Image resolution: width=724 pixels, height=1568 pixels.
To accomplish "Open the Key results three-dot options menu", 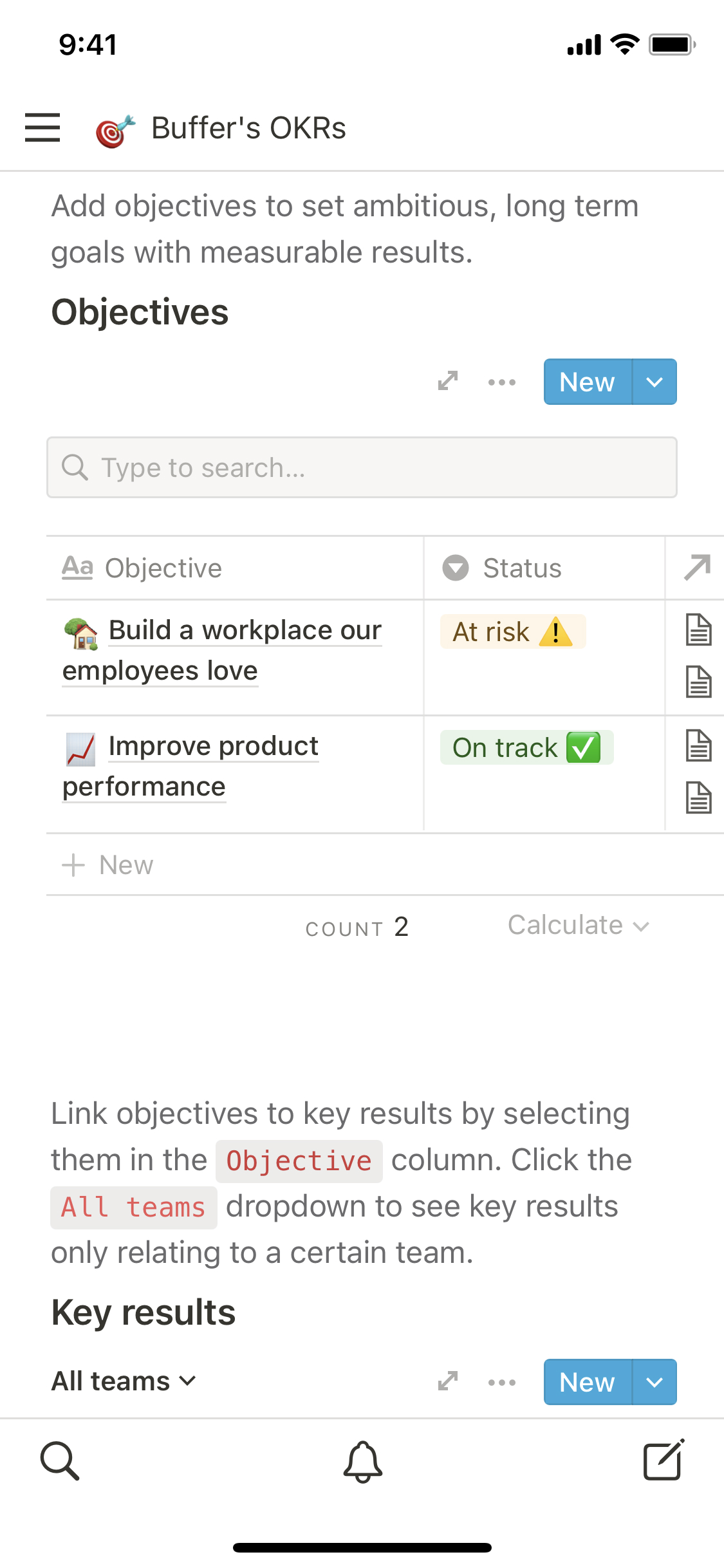I will (501, 1382).
